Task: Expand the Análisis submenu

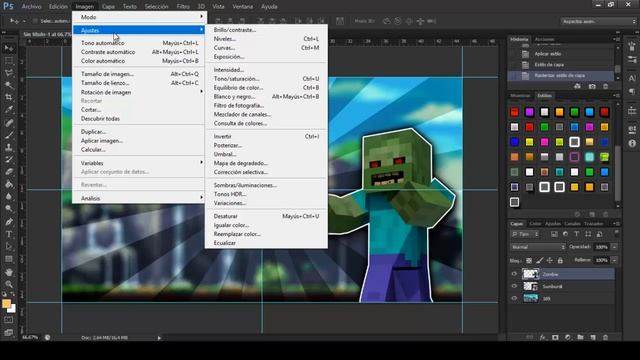Action: (x=139, y=198)
